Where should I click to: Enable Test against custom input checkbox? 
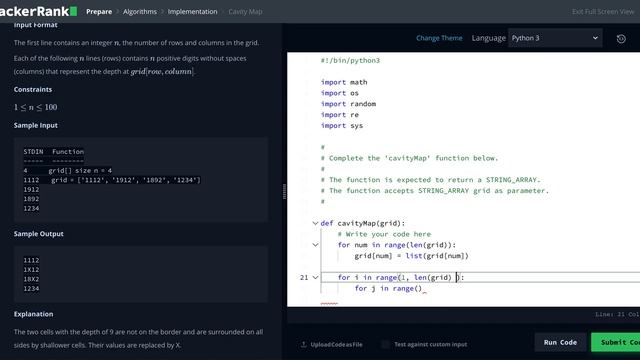[x=385, y=344]
